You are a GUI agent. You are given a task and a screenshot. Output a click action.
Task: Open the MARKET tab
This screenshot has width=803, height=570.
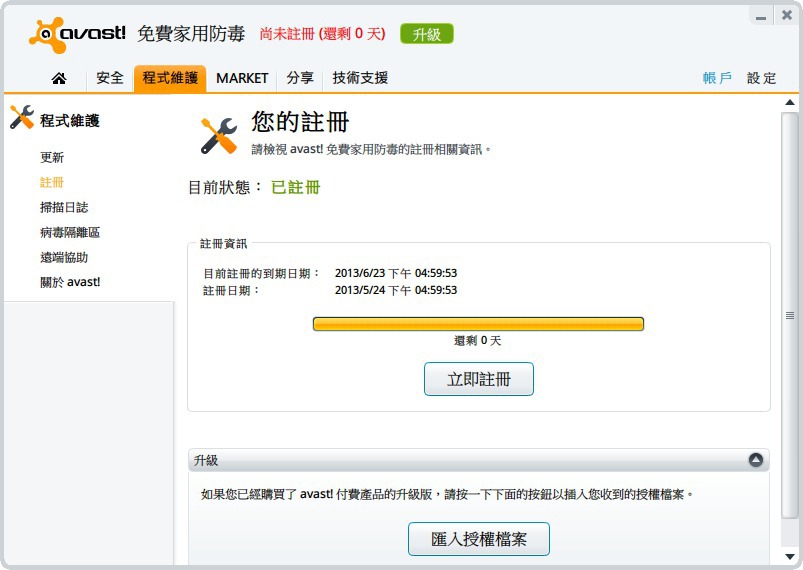click(242, 78)
